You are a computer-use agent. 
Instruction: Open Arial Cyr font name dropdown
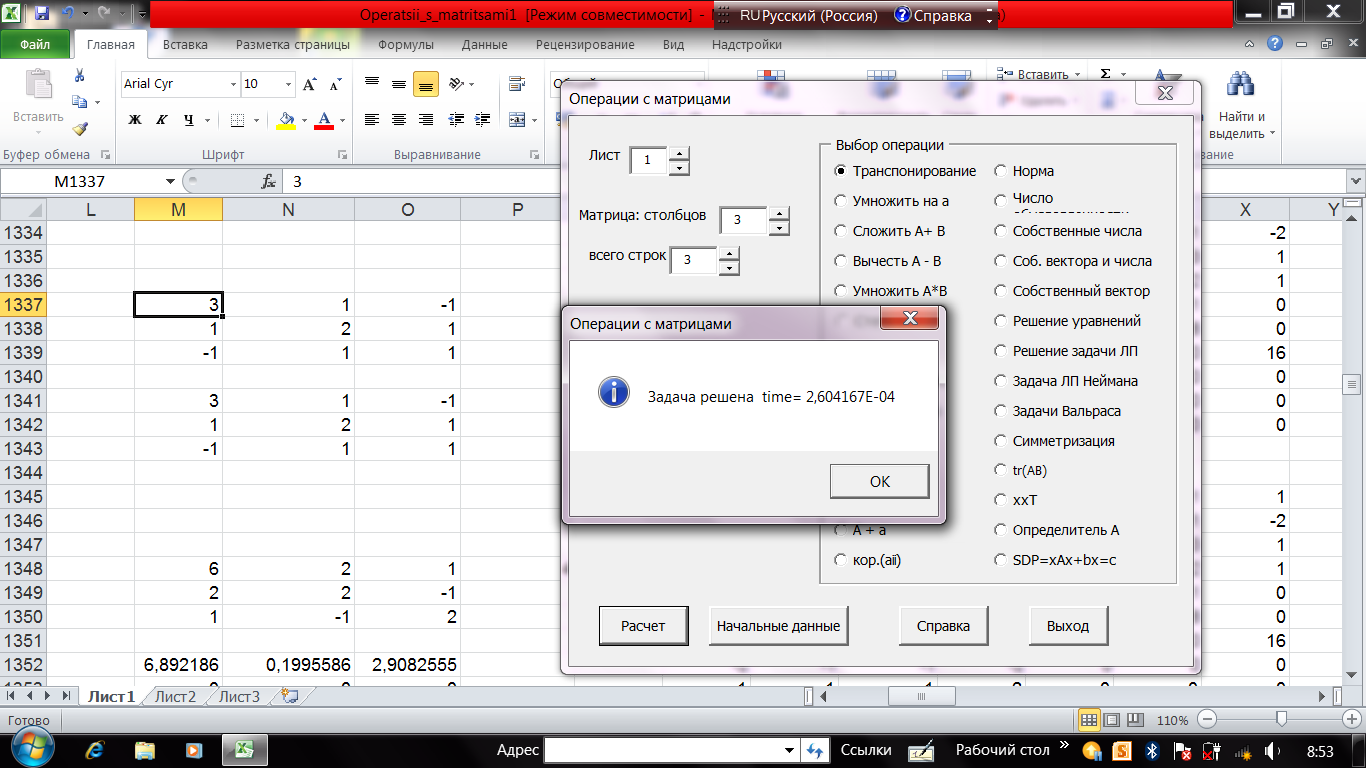point(233,85)
